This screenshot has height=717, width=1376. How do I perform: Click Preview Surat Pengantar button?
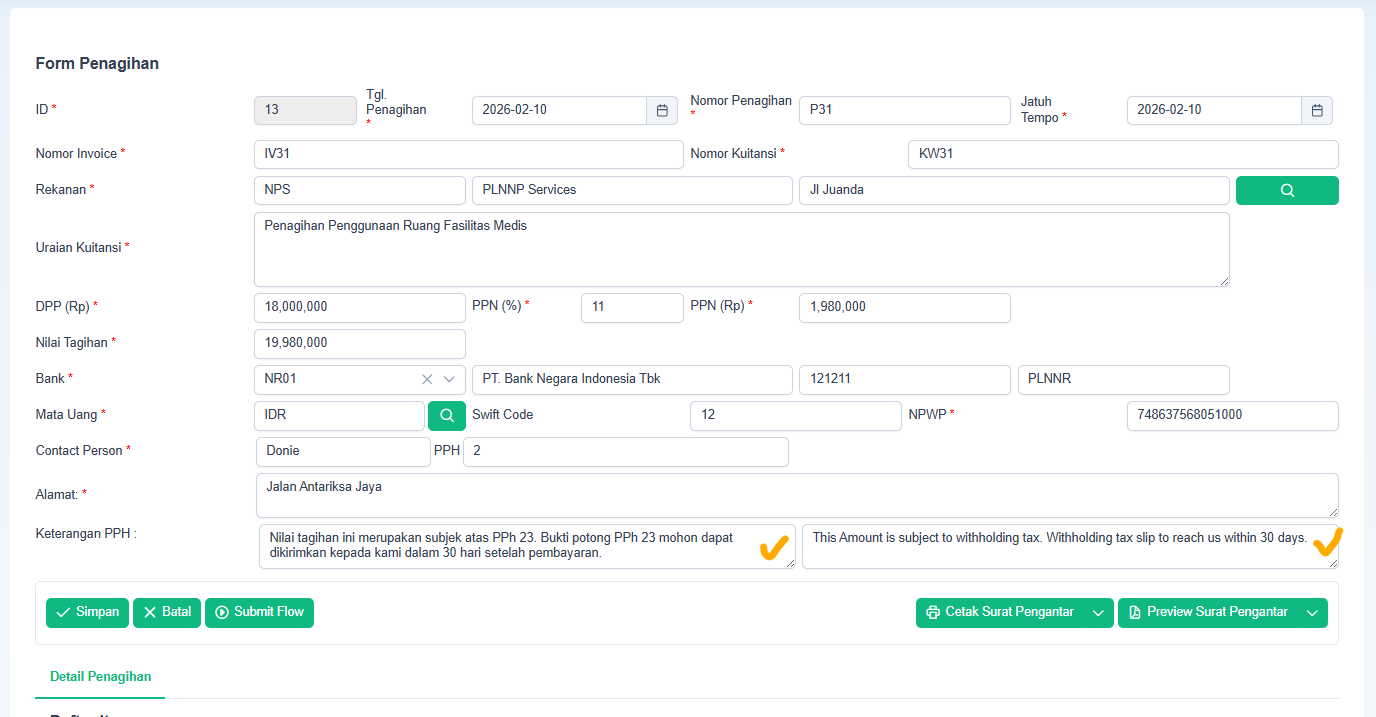[1207, 612]
